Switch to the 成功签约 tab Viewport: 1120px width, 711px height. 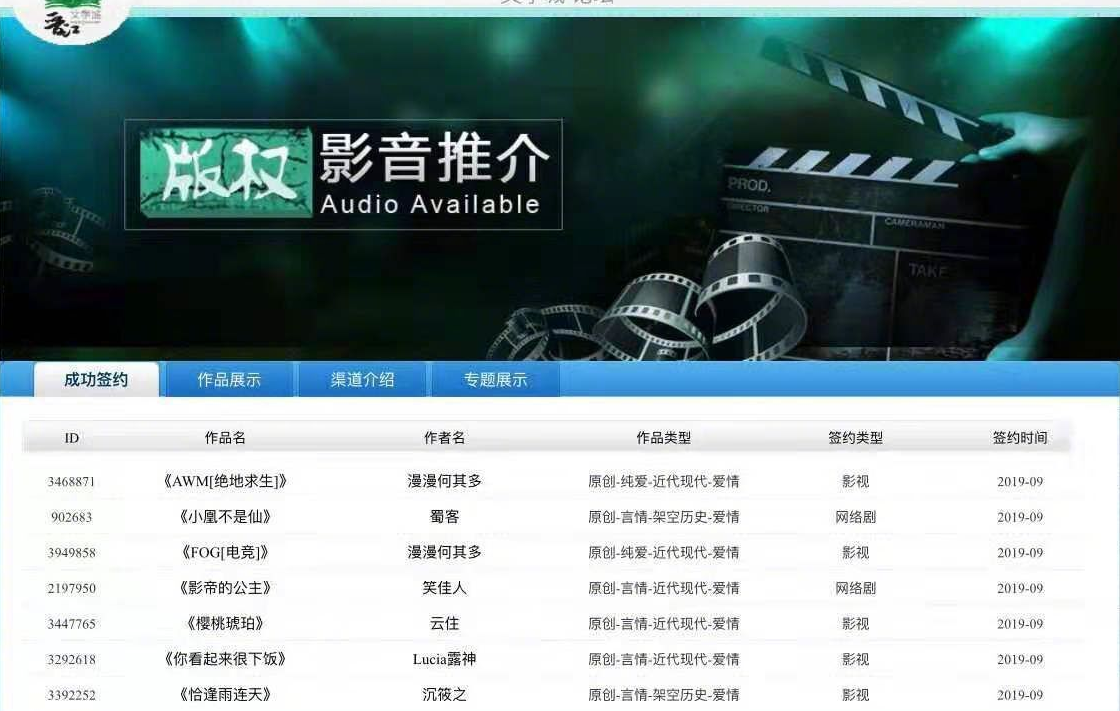[96, 380]
